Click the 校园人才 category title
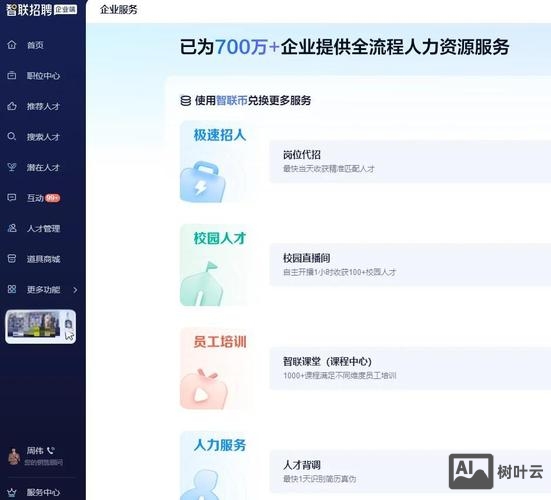 220,238
